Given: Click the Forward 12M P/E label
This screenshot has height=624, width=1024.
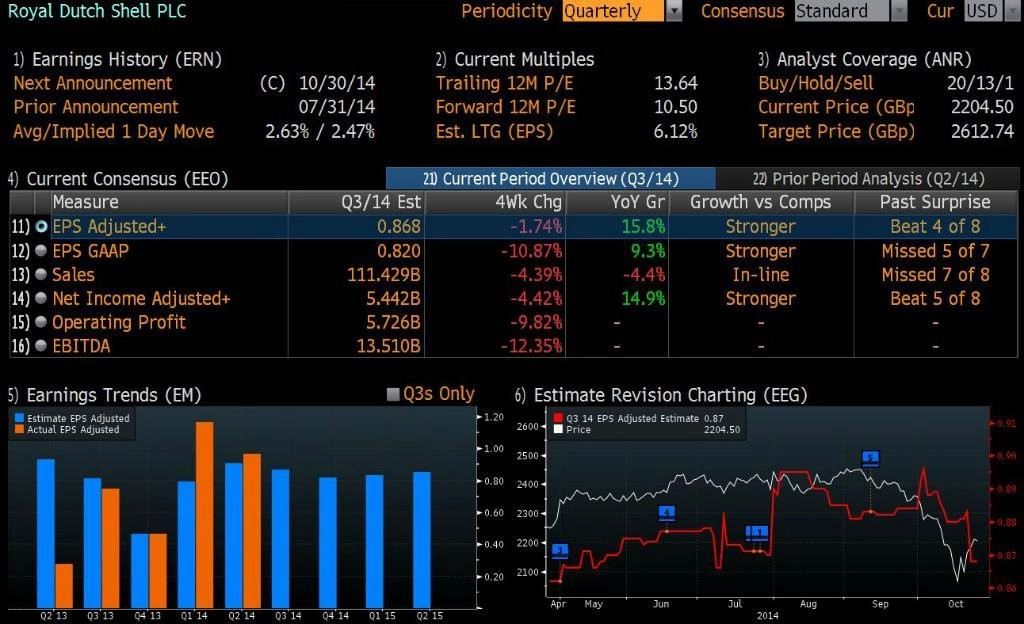Looking at the screenshot, I should tap(505, 107).
